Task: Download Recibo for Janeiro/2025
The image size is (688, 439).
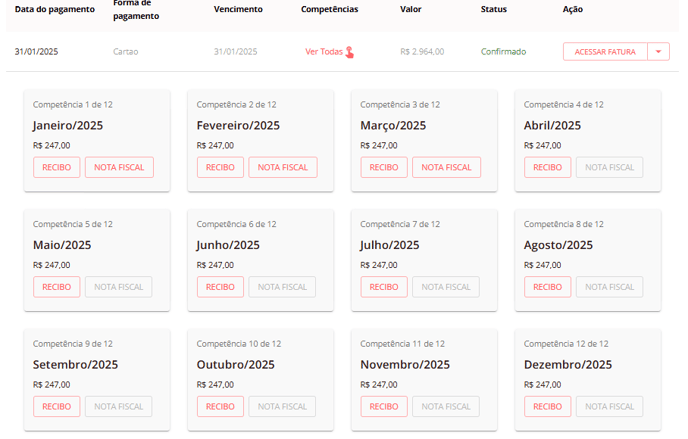Action: pyautogui.click(x=57, y=167)
